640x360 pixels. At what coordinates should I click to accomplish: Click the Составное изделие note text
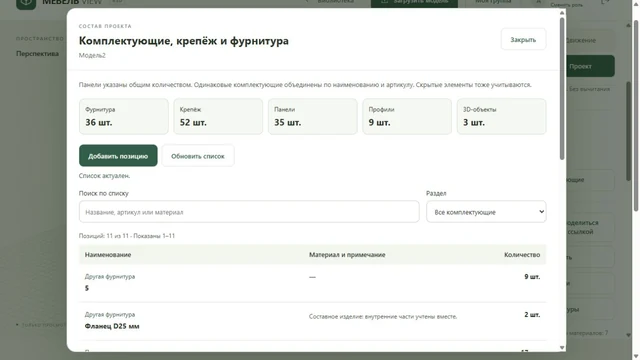[383, 316]
